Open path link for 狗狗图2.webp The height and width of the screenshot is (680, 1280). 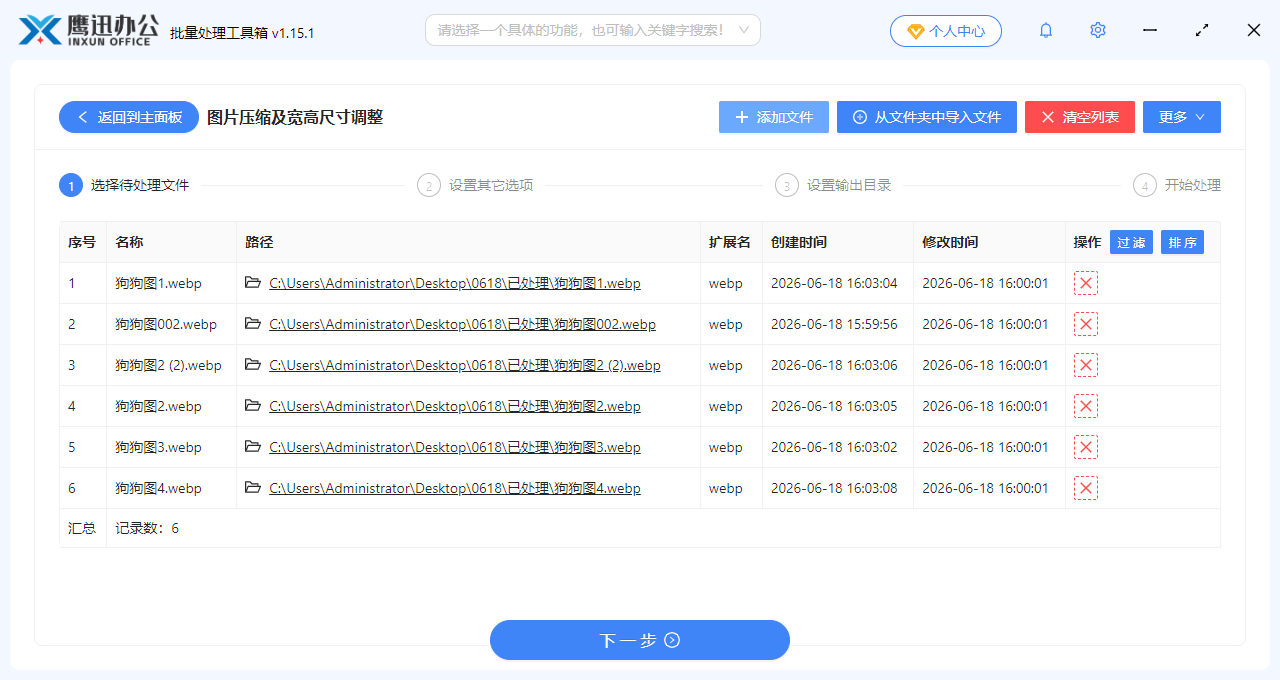coord(455,406)
